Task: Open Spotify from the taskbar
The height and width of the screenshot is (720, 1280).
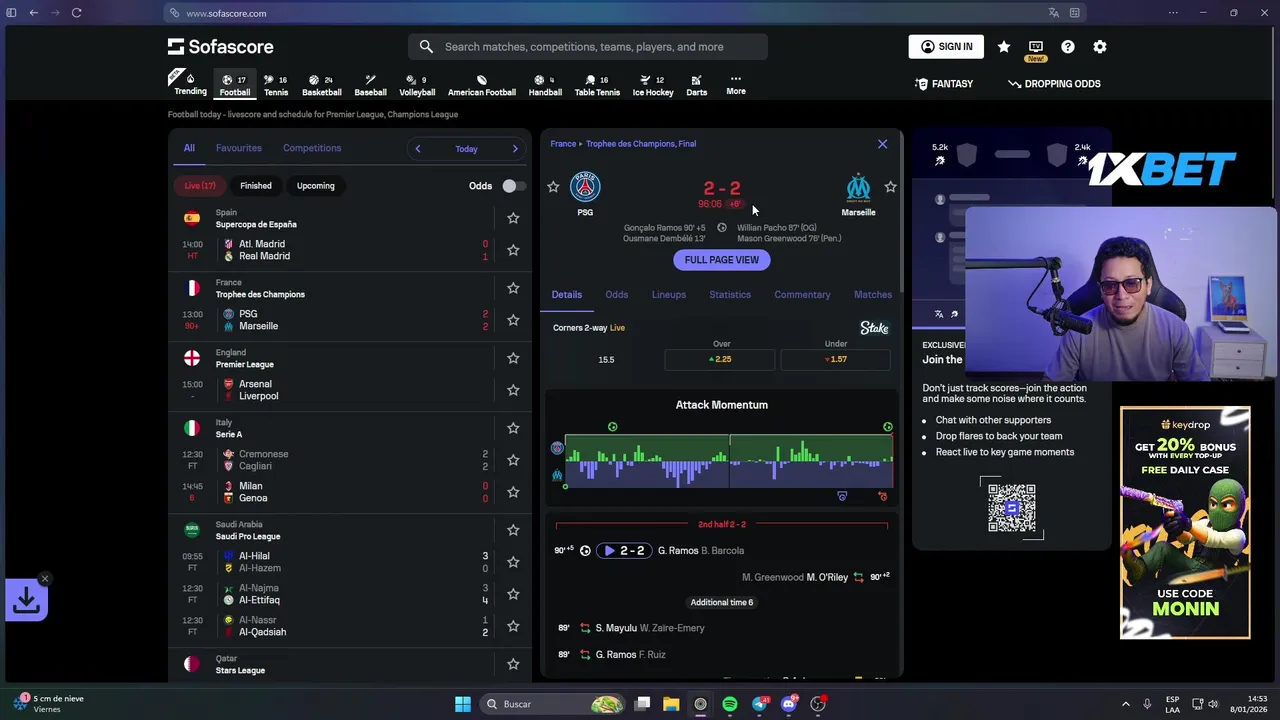Action: coord(730,704)
